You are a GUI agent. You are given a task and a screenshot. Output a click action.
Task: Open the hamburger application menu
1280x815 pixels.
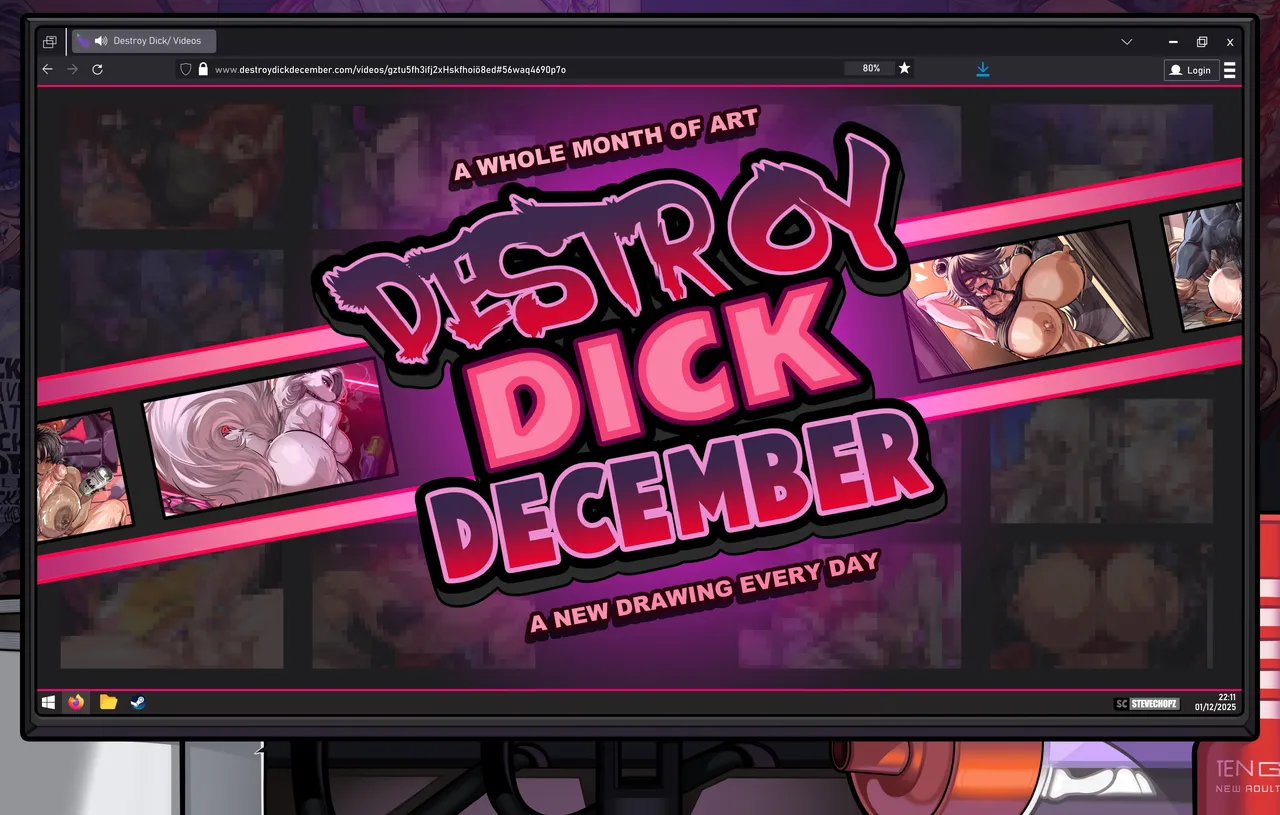1229,69
